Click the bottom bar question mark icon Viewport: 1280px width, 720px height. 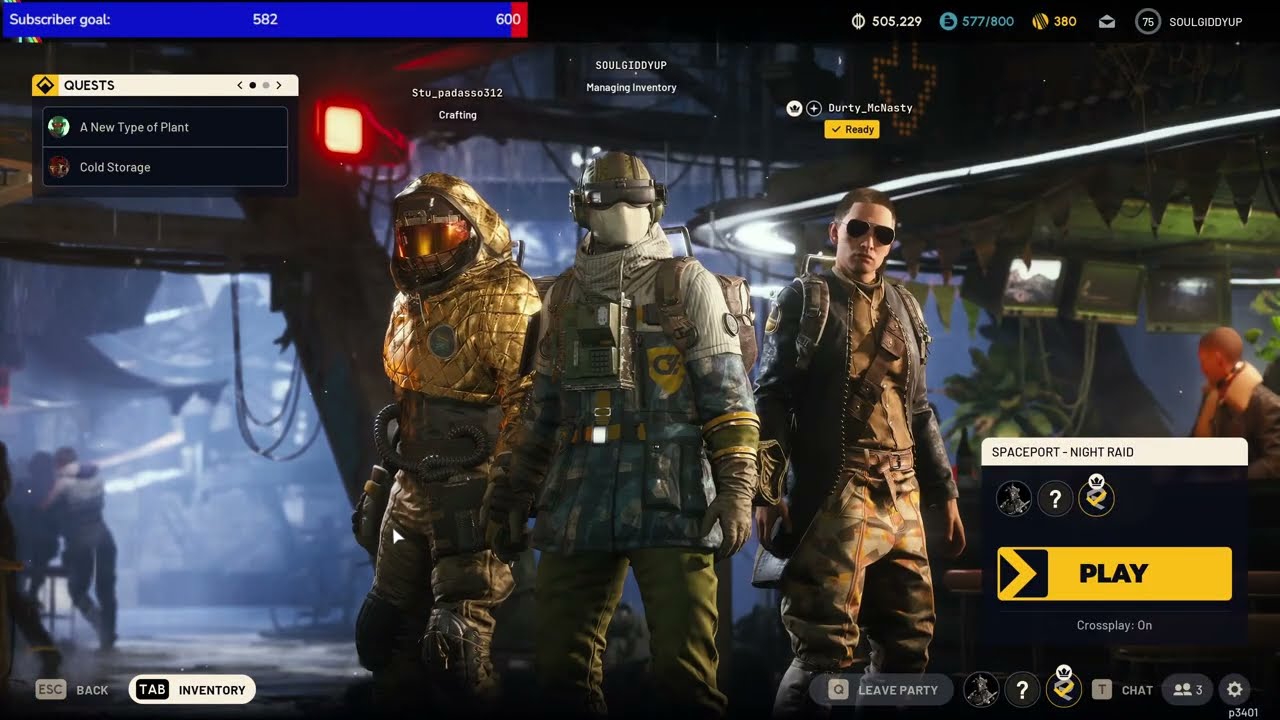pos(1022,689)
